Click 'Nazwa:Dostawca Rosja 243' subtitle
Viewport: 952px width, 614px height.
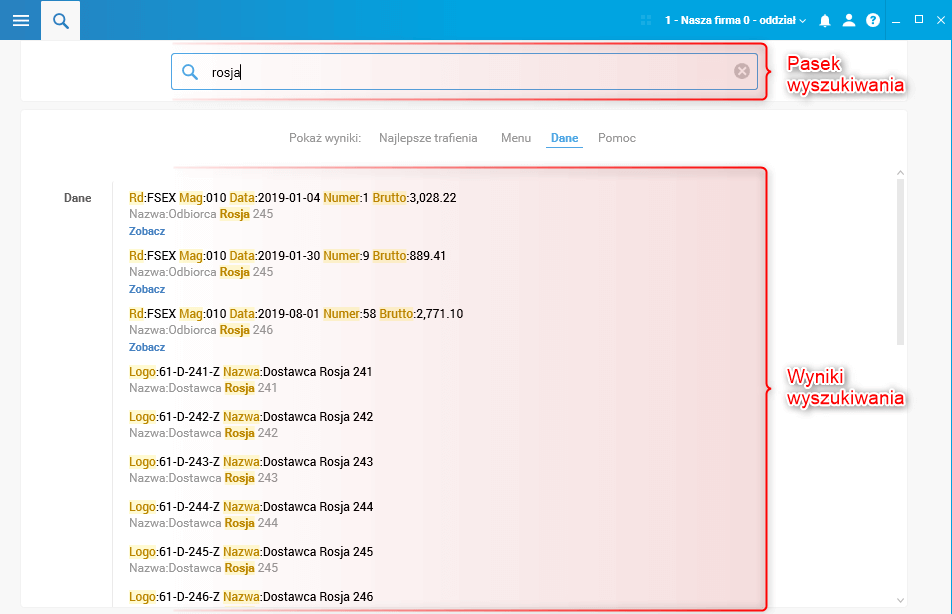point(203,478)
